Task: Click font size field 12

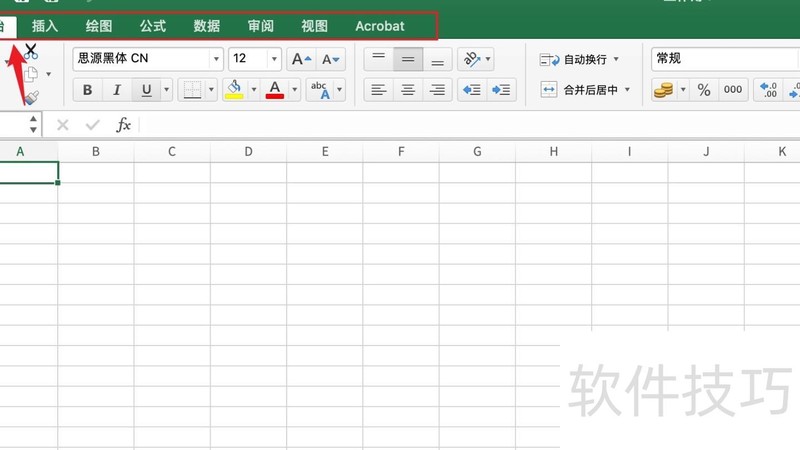Action: (248, 59)
